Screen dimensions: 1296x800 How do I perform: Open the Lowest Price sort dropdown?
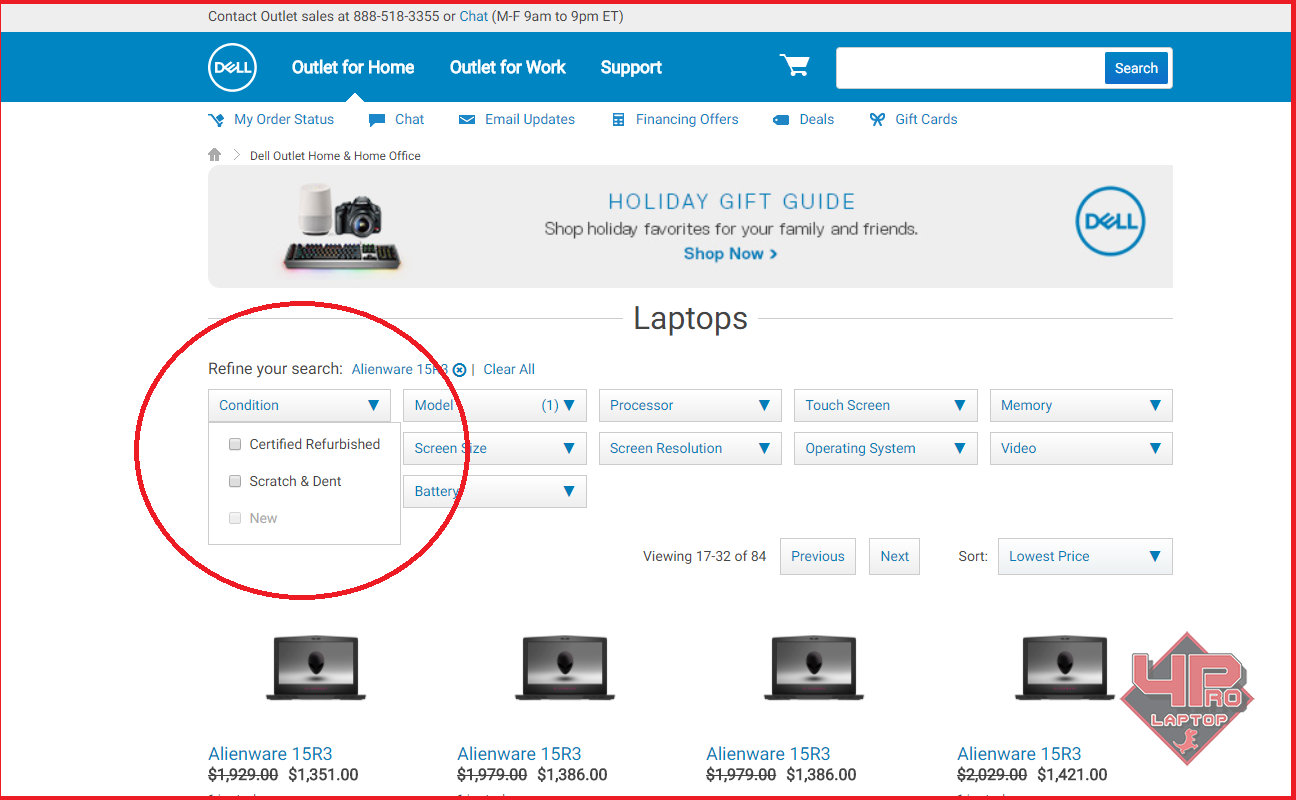[1085, 557]
